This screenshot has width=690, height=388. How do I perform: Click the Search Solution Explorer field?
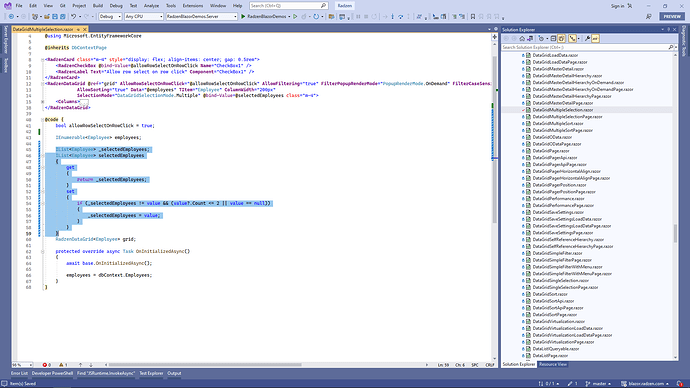point(585,47)
